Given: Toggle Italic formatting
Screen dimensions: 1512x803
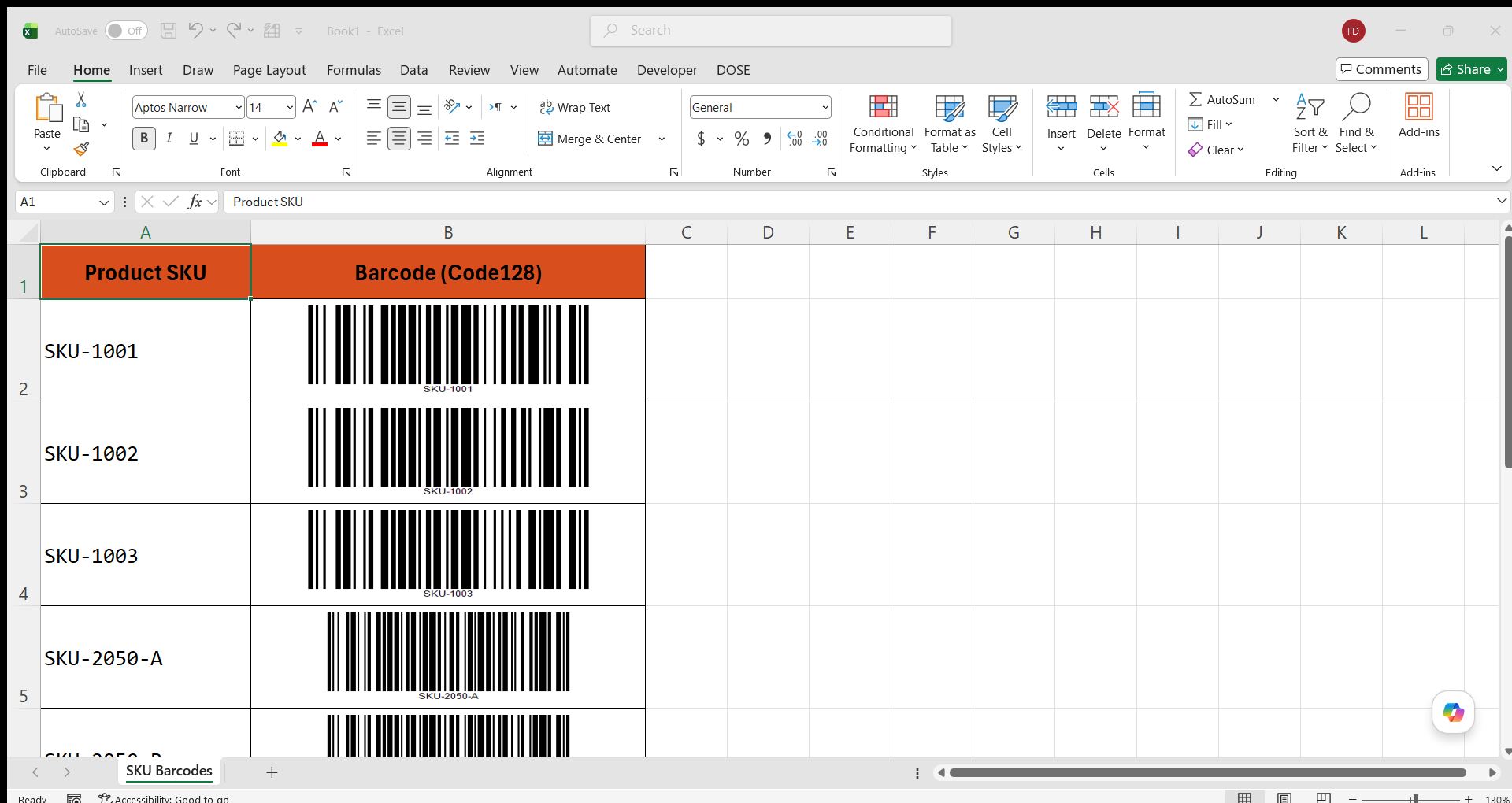Looking at the screenshot, I should [169, 139].
